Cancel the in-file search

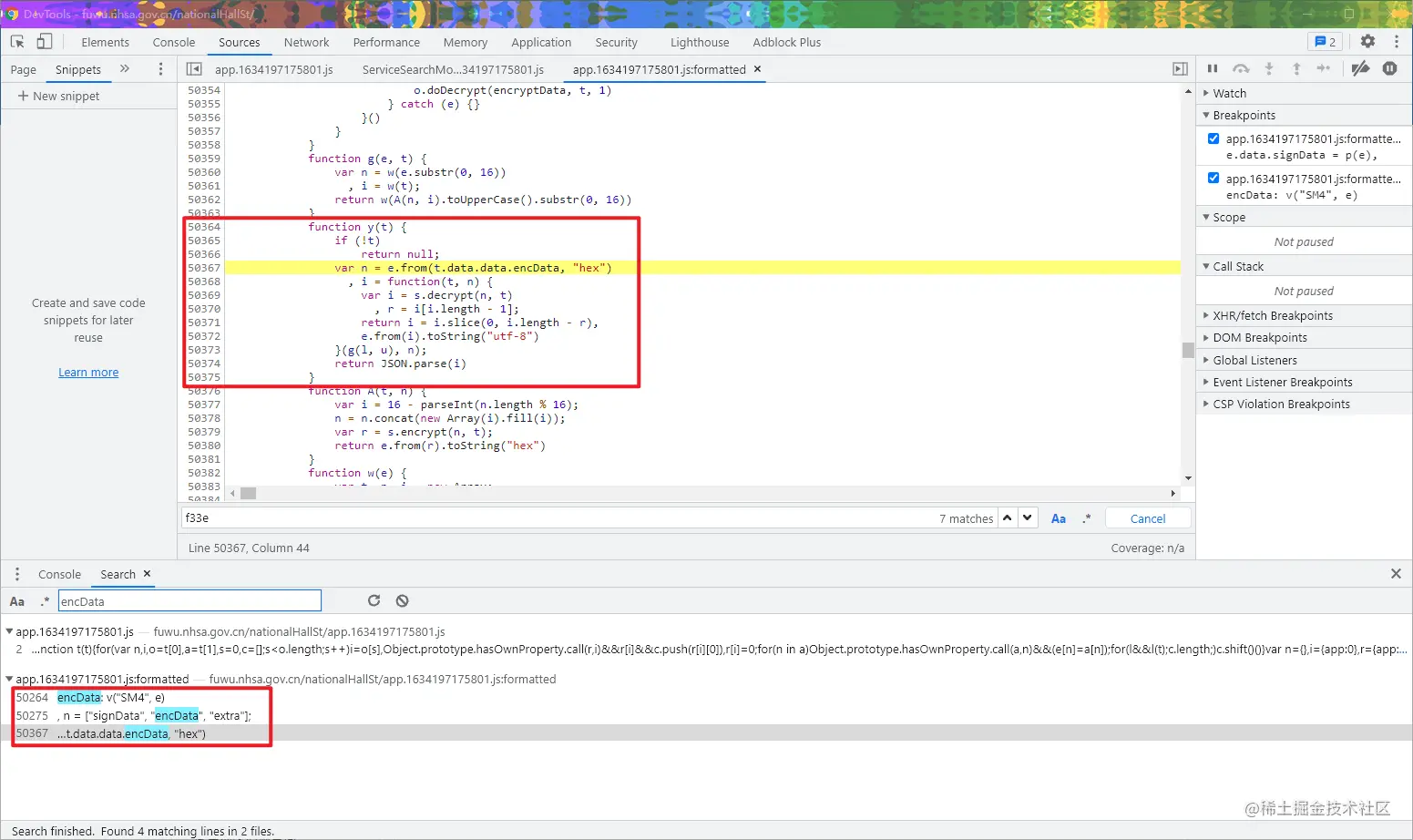coord(1148,518)
